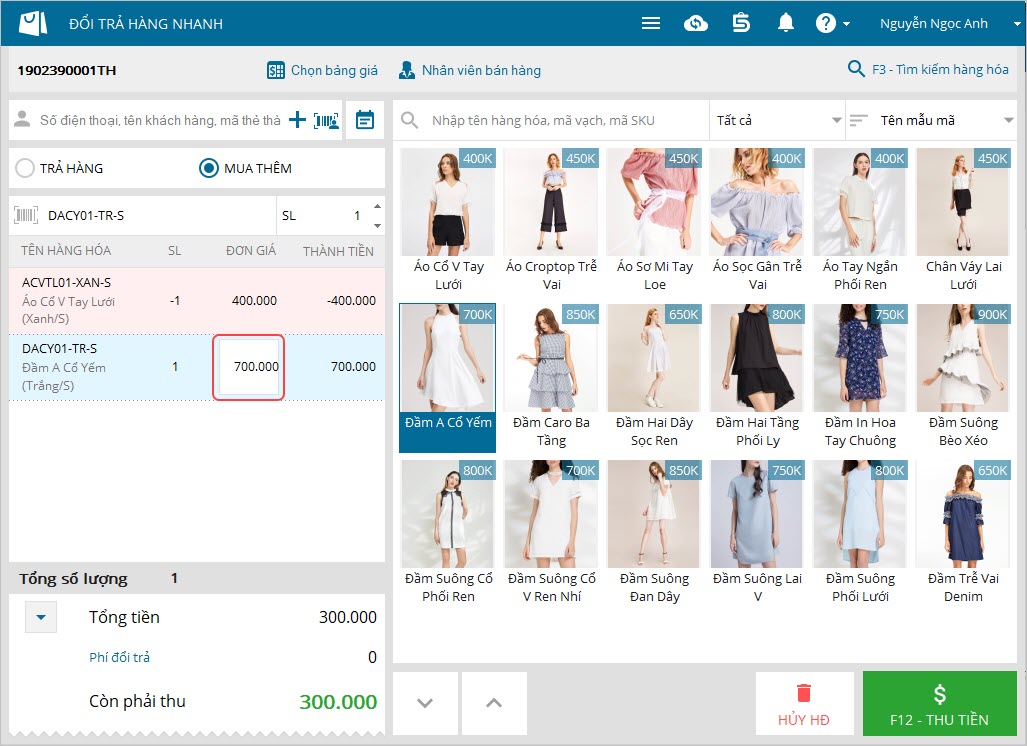Screen dimensions: 1027x746
Task: Click the Phí đổi trả link
Action: click(x=119, y=657)
